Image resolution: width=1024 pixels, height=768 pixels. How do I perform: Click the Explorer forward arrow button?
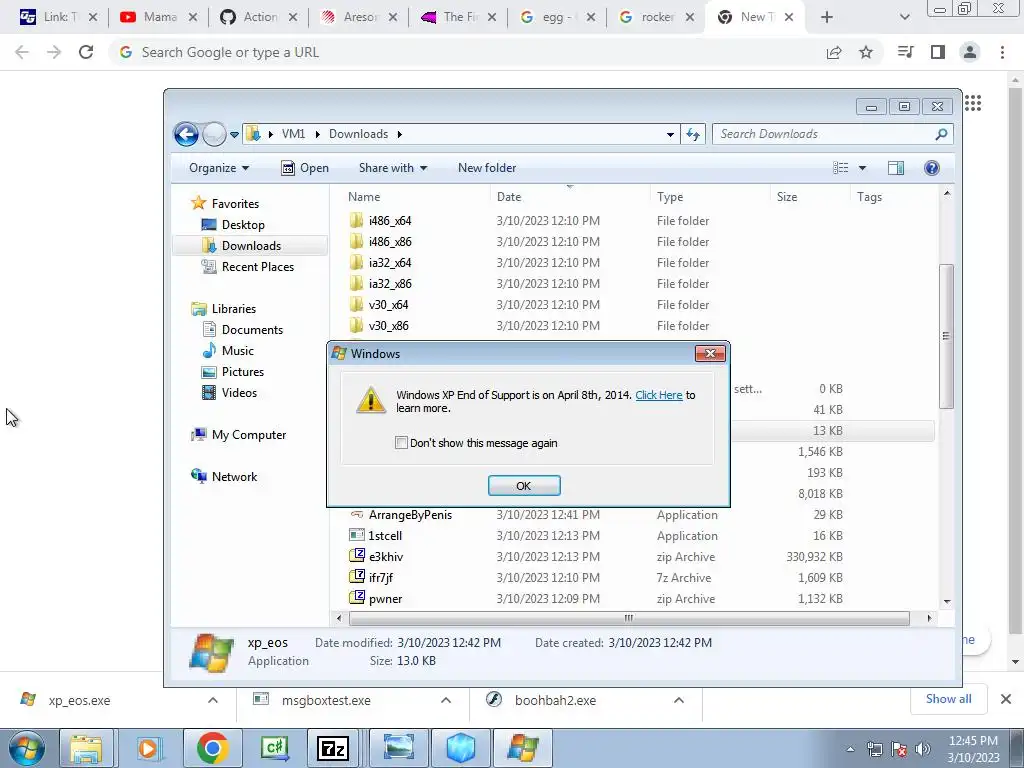214,135
